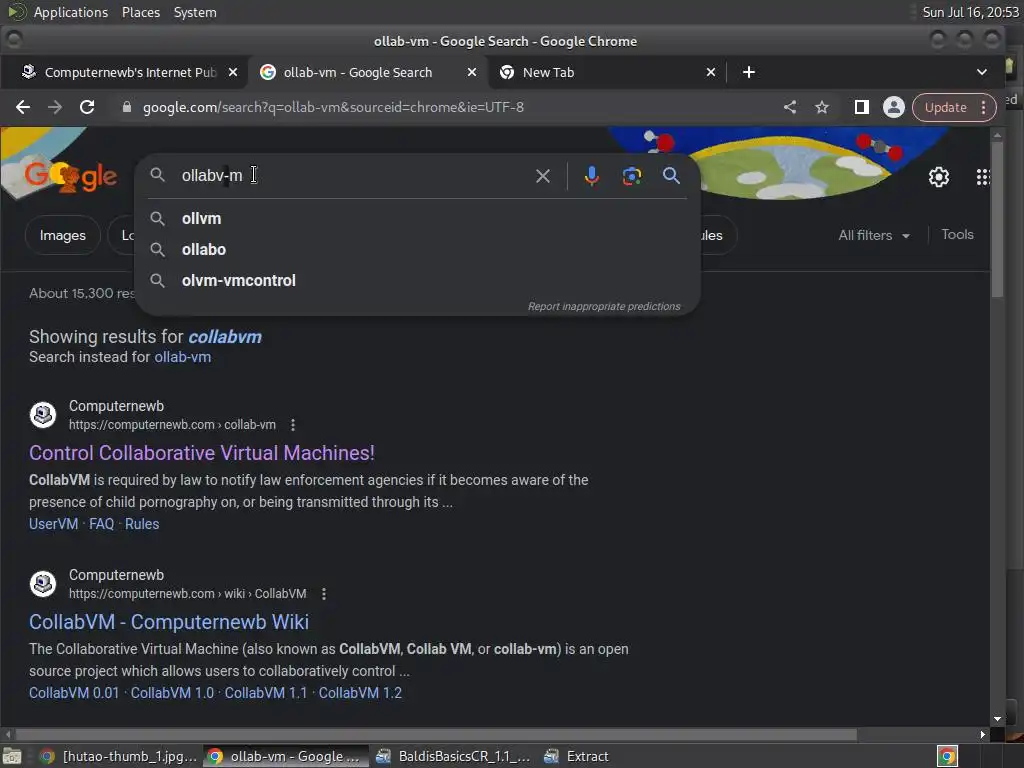Choose the ollabo suggestion

pos(417,249)
